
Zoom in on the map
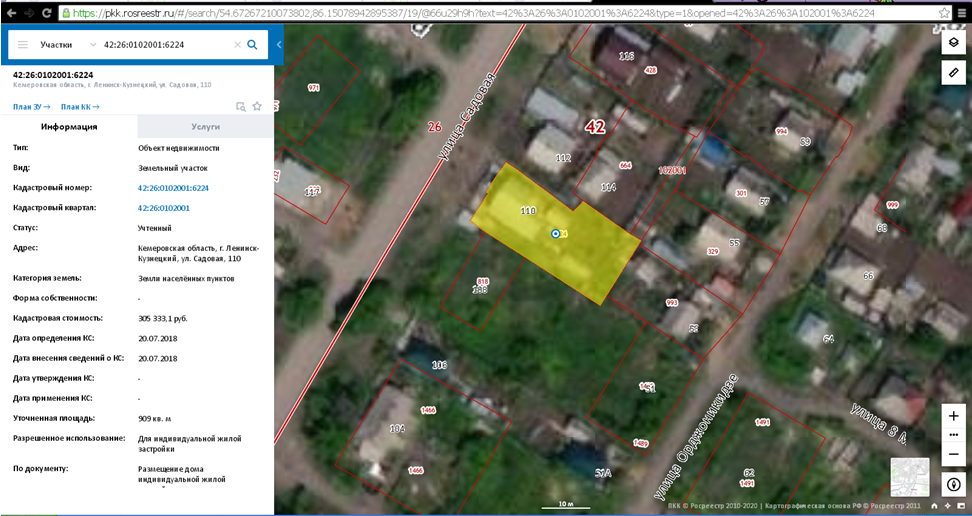click(x=953, y=415)
